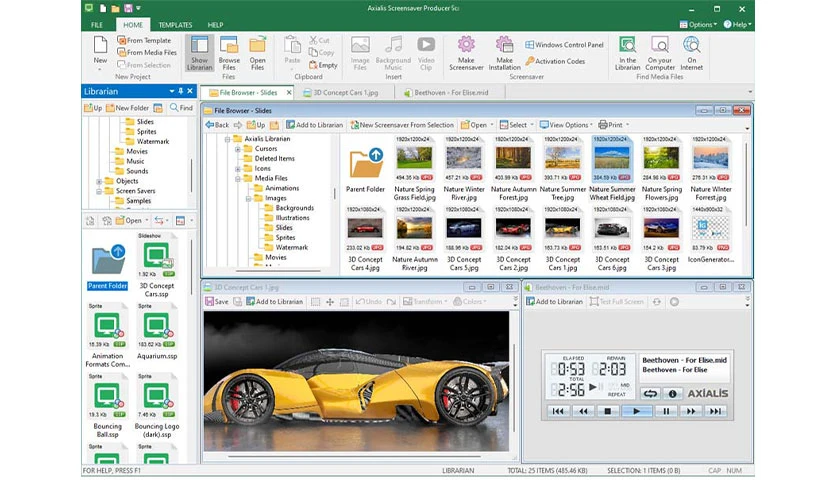This screenshot has height=484, width=836.
Task: Open View Options dropdown
Action: 566,125
